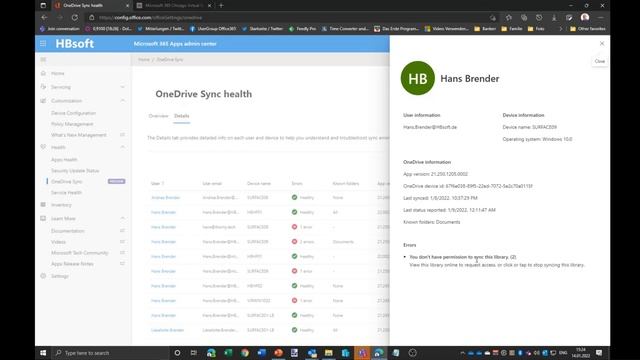Reload the page

coord(75,18)
